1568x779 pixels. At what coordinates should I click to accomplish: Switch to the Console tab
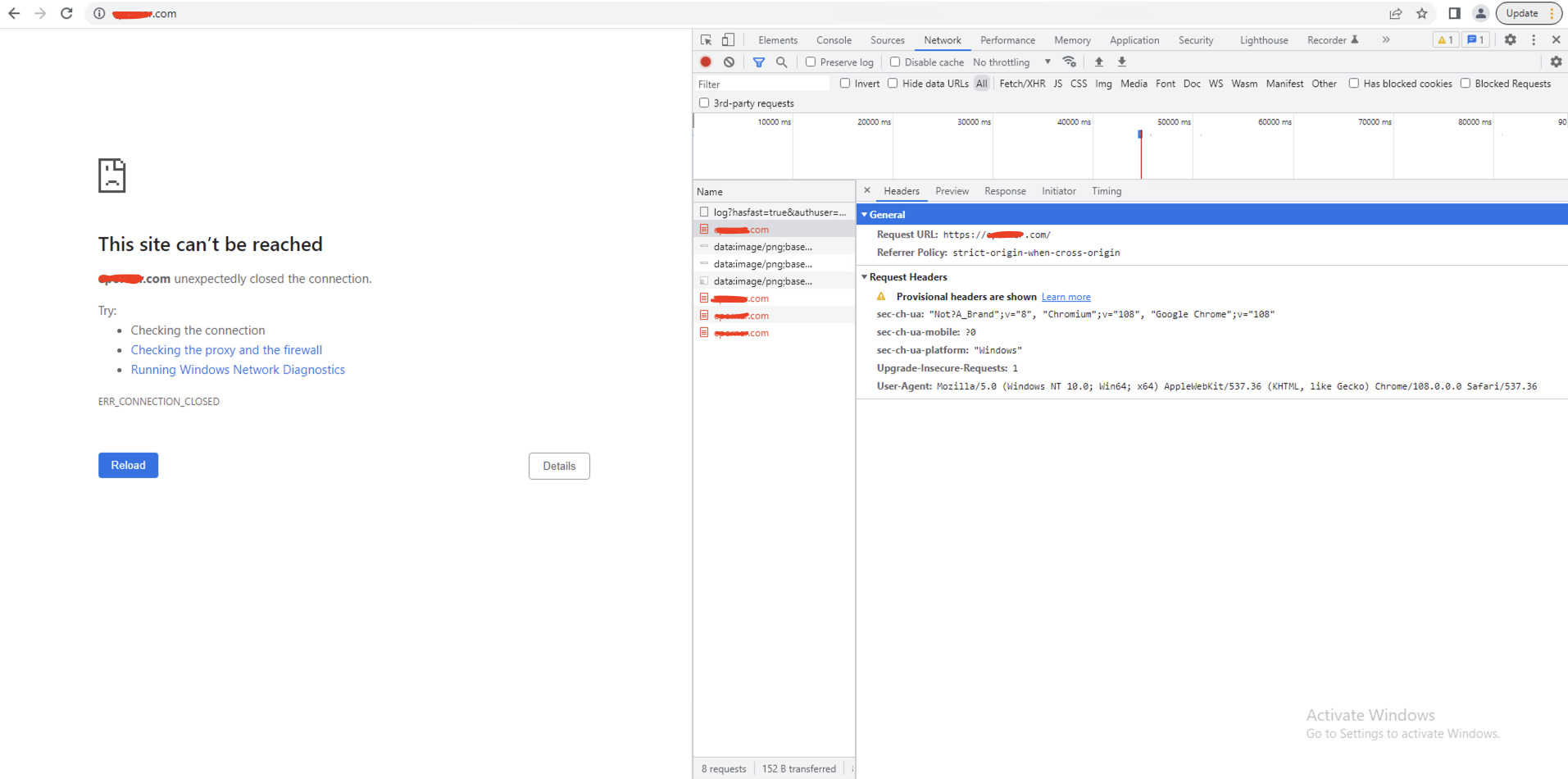coord(834,40)
